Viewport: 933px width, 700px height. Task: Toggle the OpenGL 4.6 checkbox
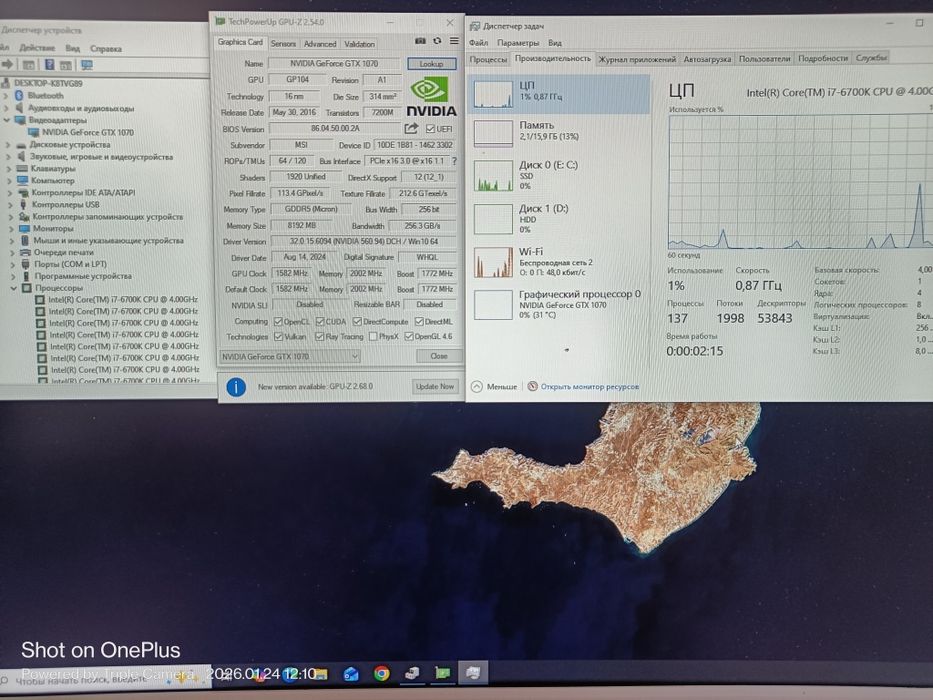click(x=409, y=337)
